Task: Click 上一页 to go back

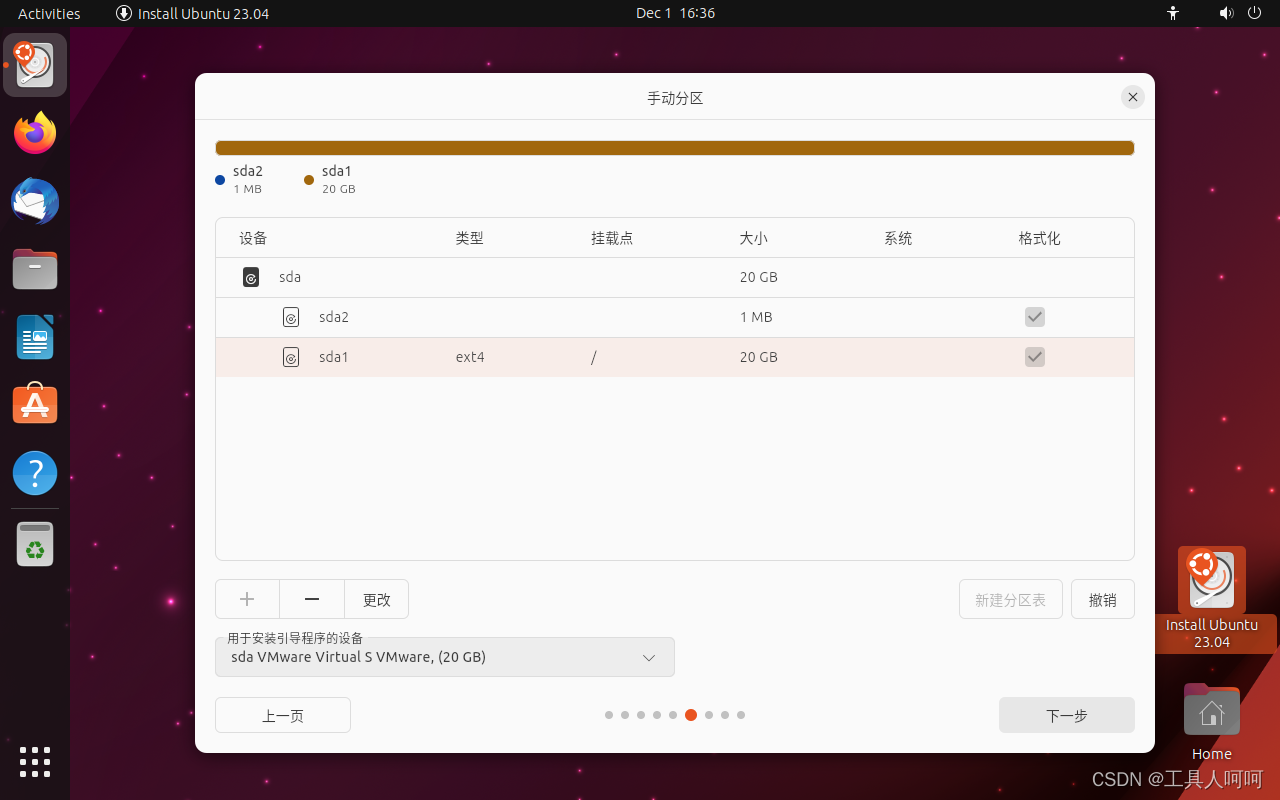Action: [x=283, y=715]
